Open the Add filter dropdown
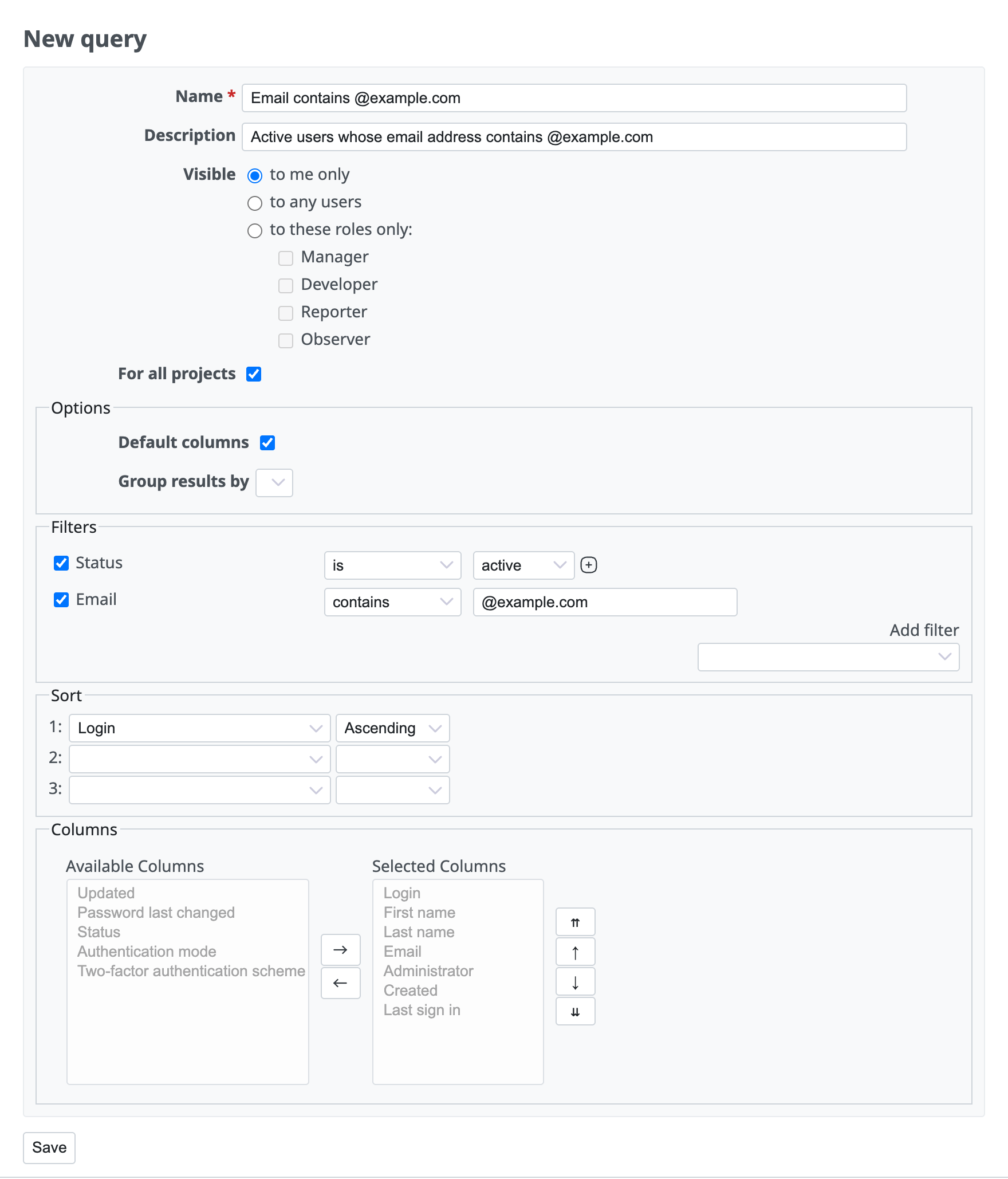1008x1179 pixels. point(829,657)
